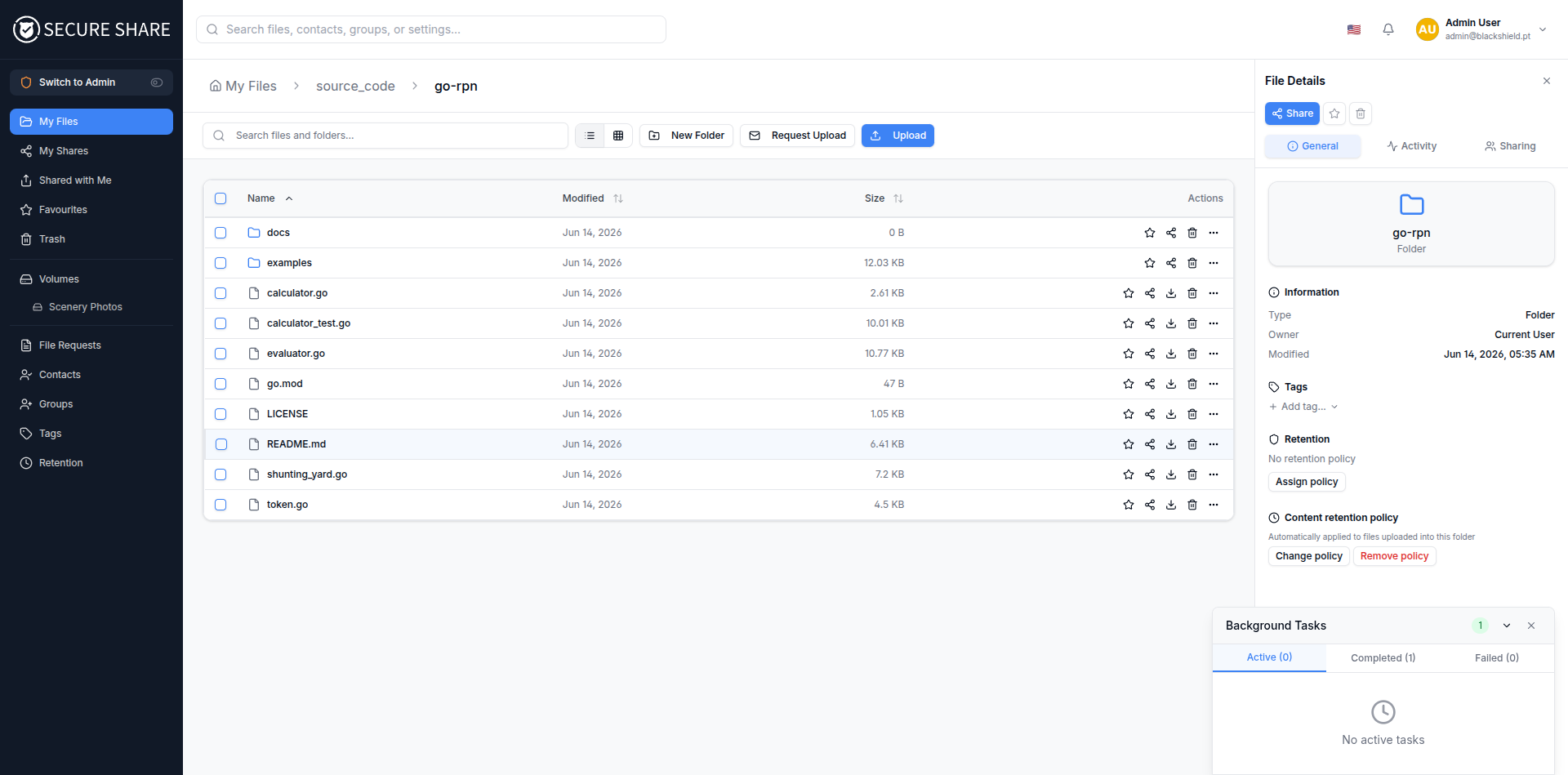Viewport: 1568px width, 775px height.
Task: Show Completed (1) background tasks
Action: point(1383,658)
